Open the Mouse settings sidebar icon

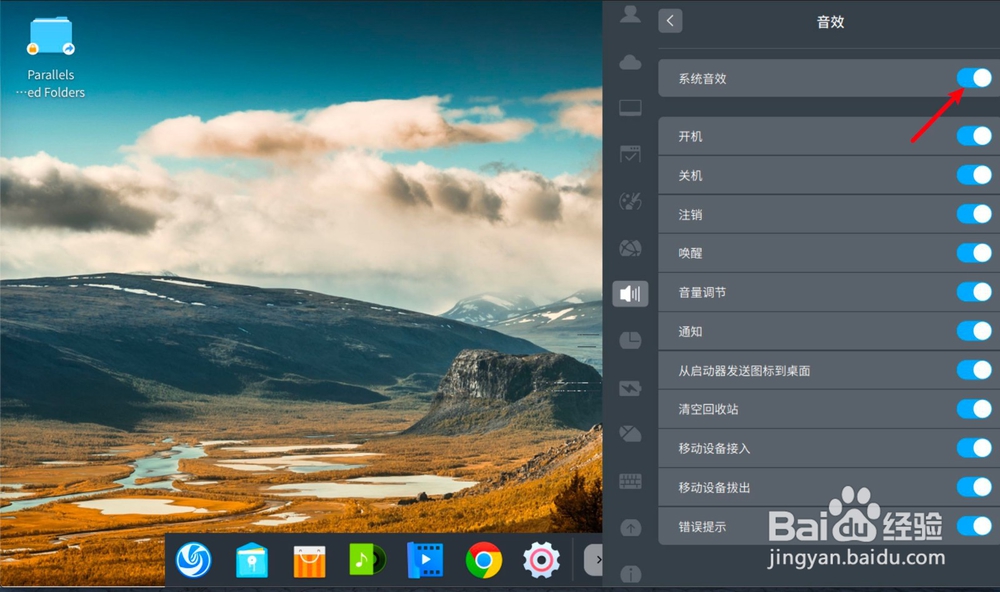[630, 434]
